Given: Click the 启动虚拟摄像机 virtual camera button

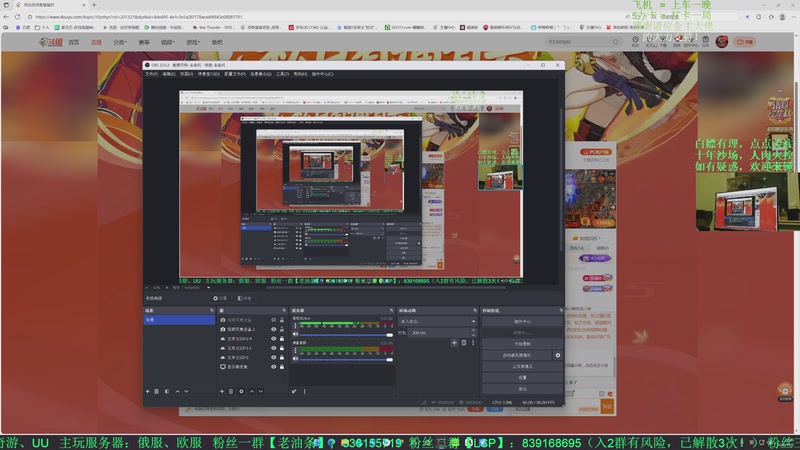Looking at the screenshot, I should point(517,355).
